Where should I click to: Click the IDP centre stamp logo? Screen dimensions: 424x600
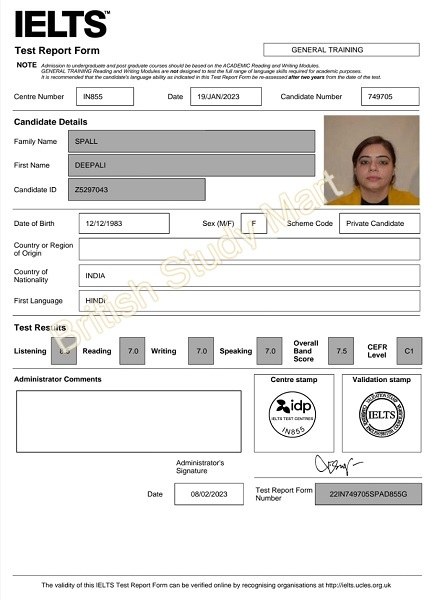coord(292,414)
